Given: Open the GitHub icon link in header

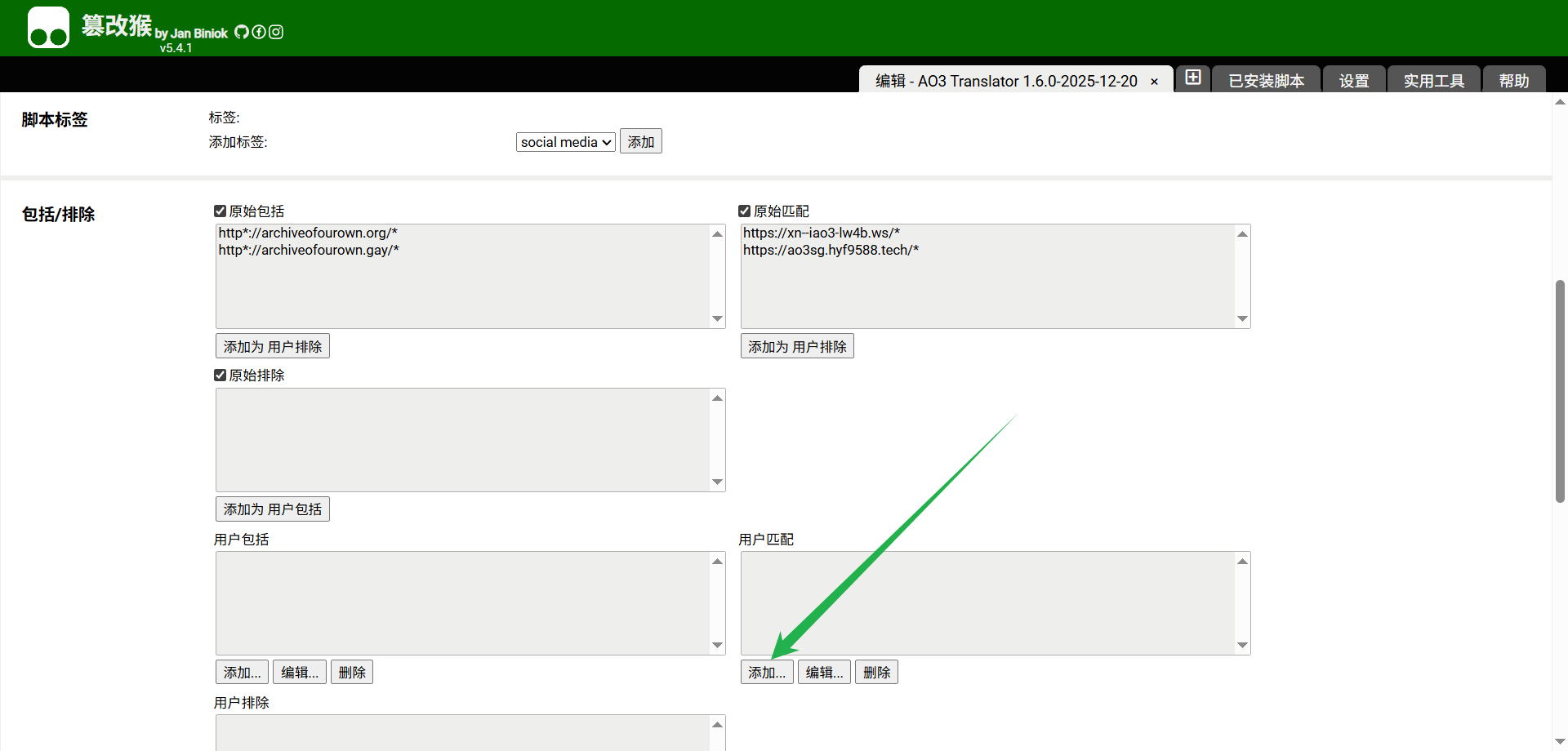Looking at the screenshot, I should [x=242, y=32].
